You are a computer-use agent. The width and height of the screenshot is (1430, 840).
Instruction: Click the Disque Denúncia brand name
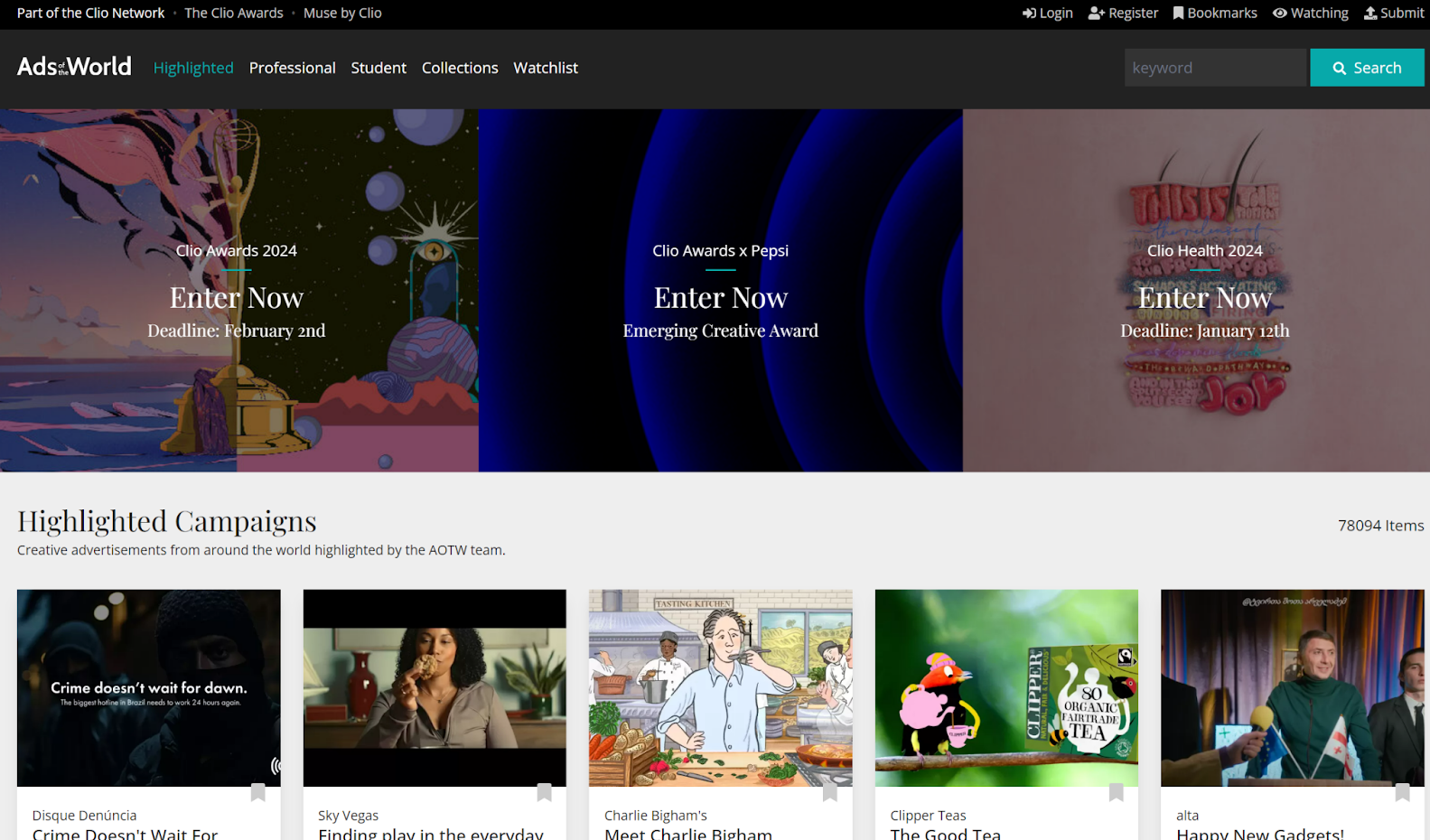pos(84,816)
